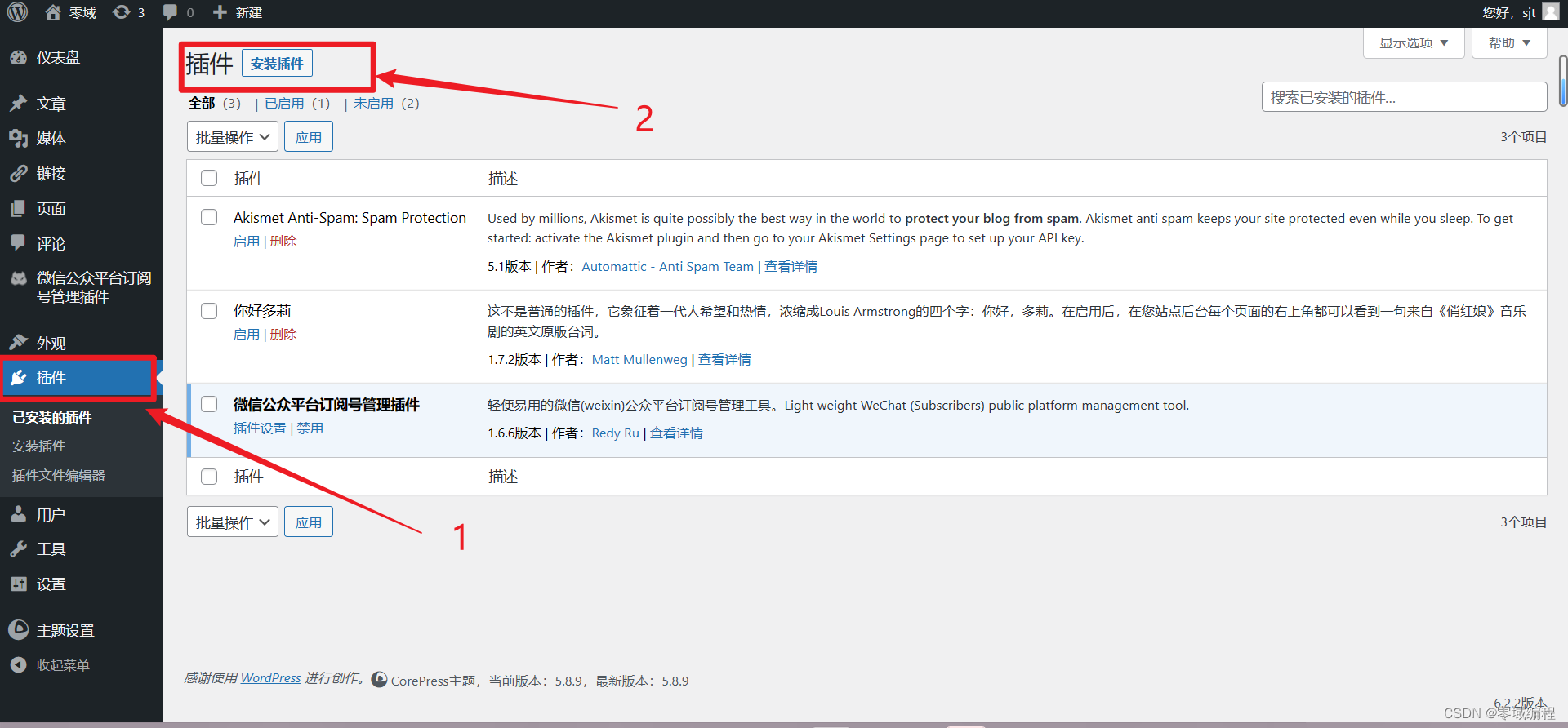Click the 收起菜单 collapse arrow icon
1568x728 pixels.
pyautogui.click(x=18, y=665)
